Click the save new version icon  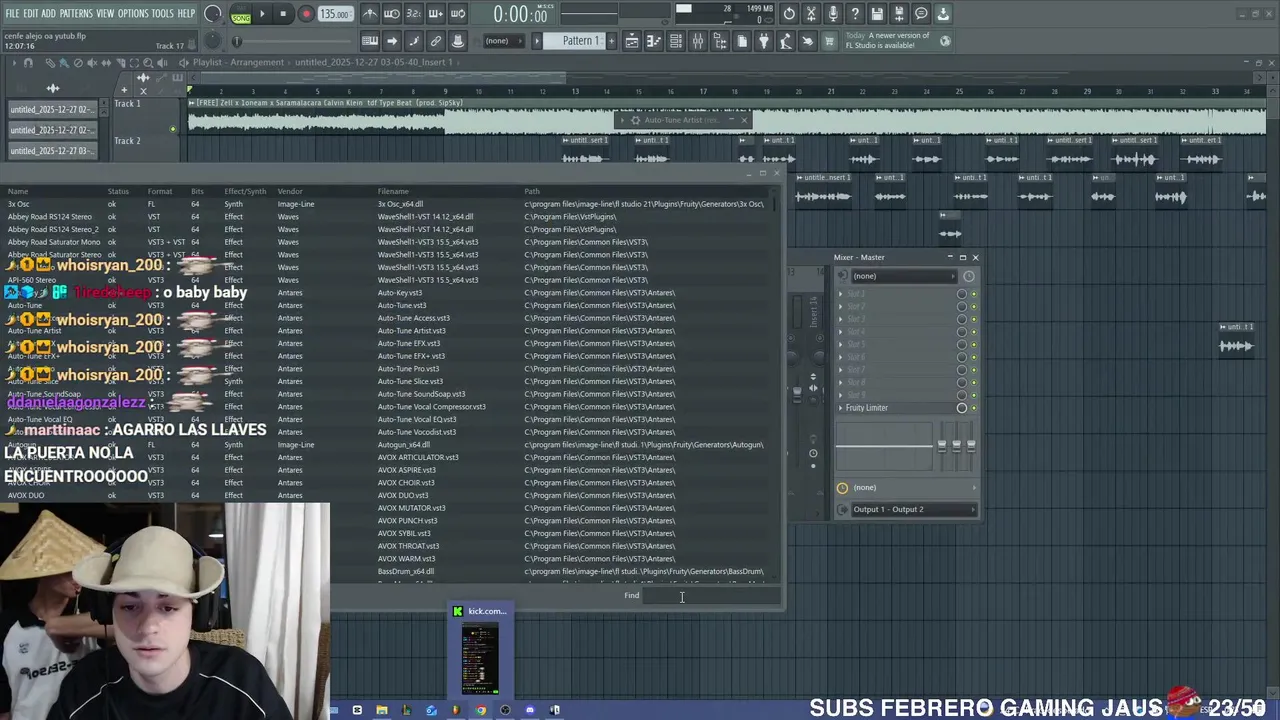tap(899, 14)
